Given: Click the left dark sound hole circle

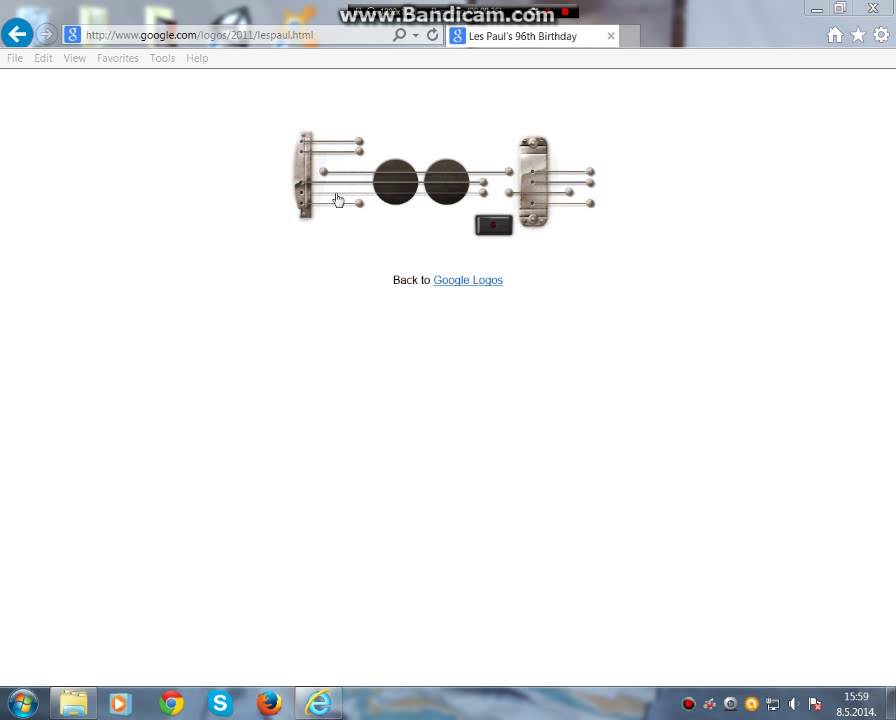Looking at the screenshot, I should [x=395, y=182].
